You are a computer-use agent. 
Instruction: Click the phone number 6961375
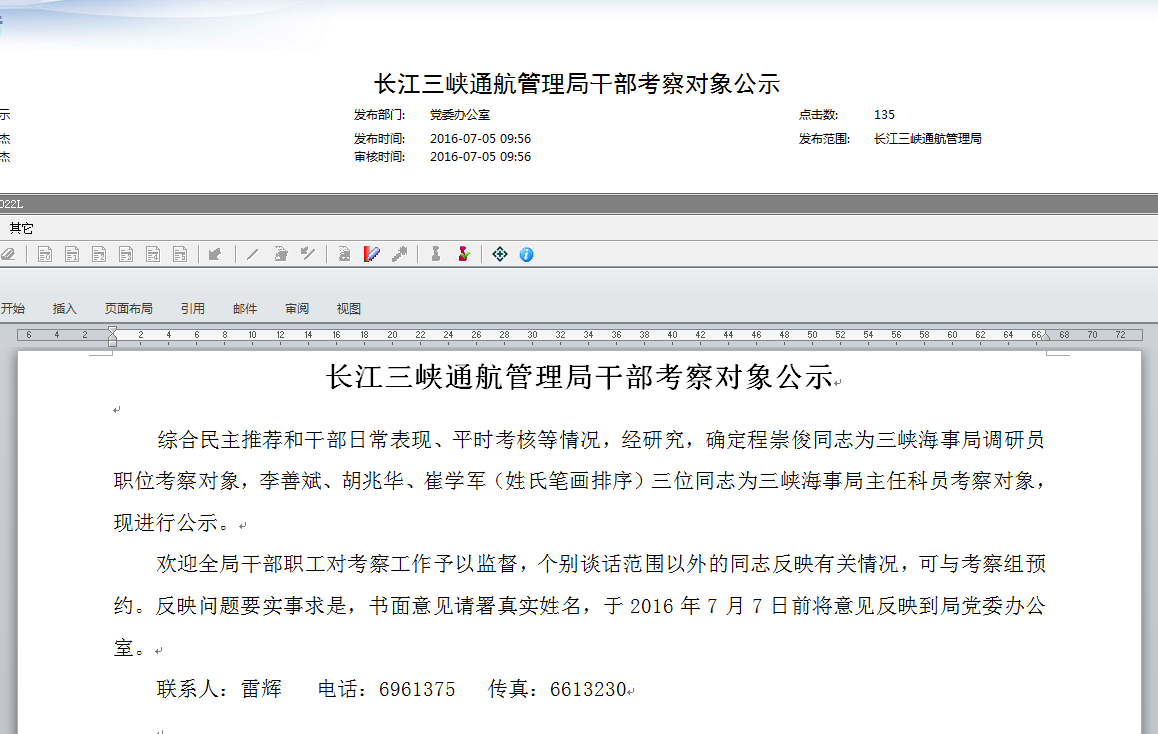[417, 690]
